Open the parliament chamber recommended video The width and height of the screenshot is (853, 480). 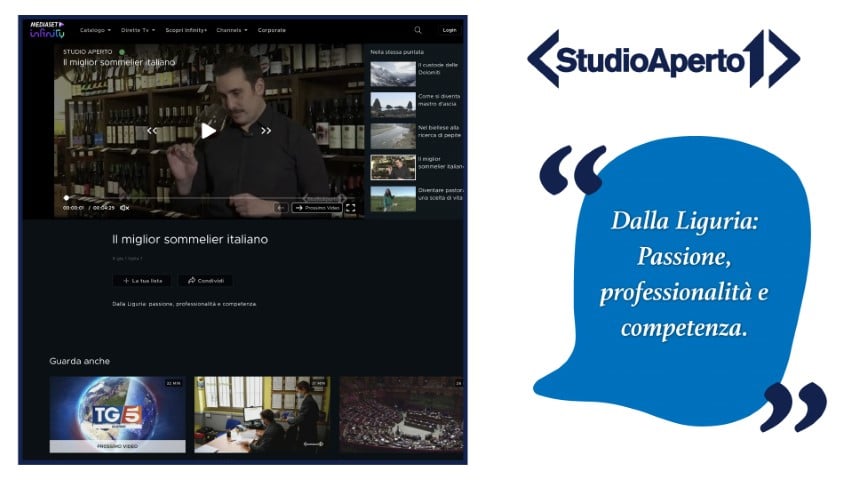point(401,415)
